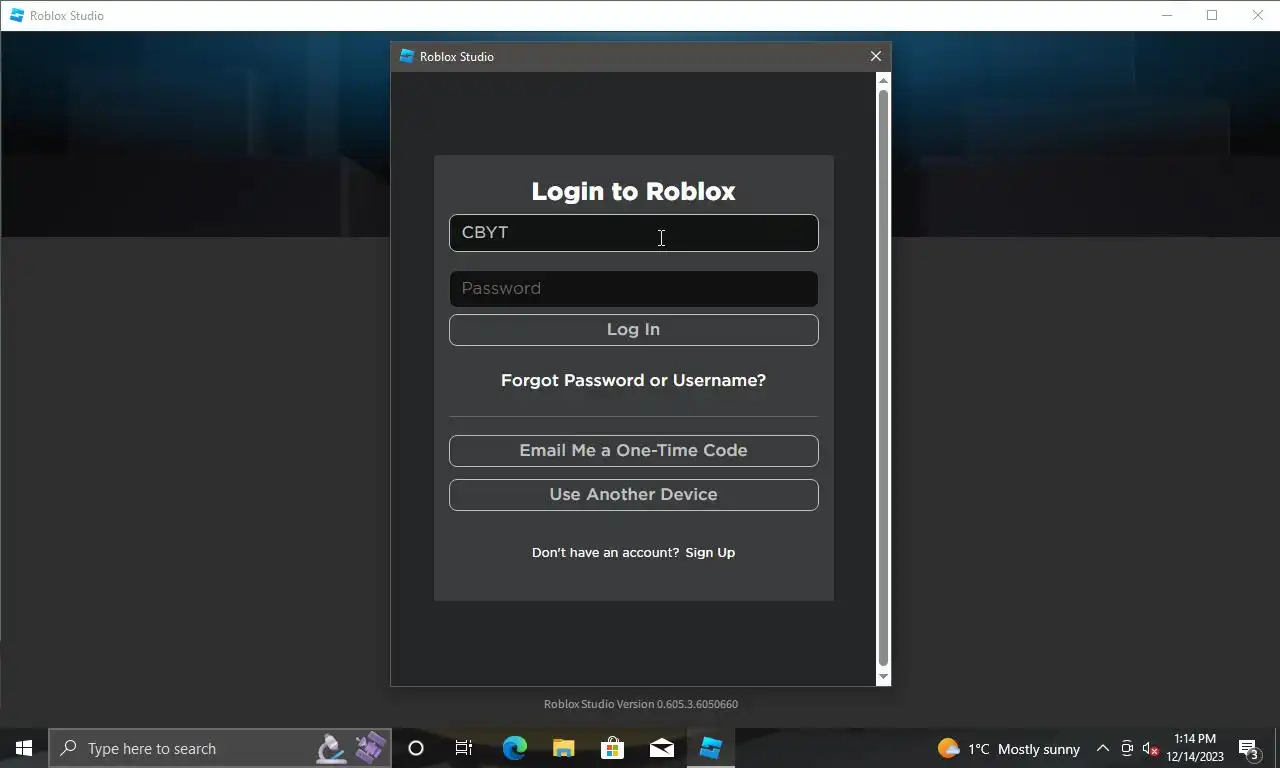Click the username field containing CBYT
The height and width of the screenshot is (768, 1280).
coord(633,233)
